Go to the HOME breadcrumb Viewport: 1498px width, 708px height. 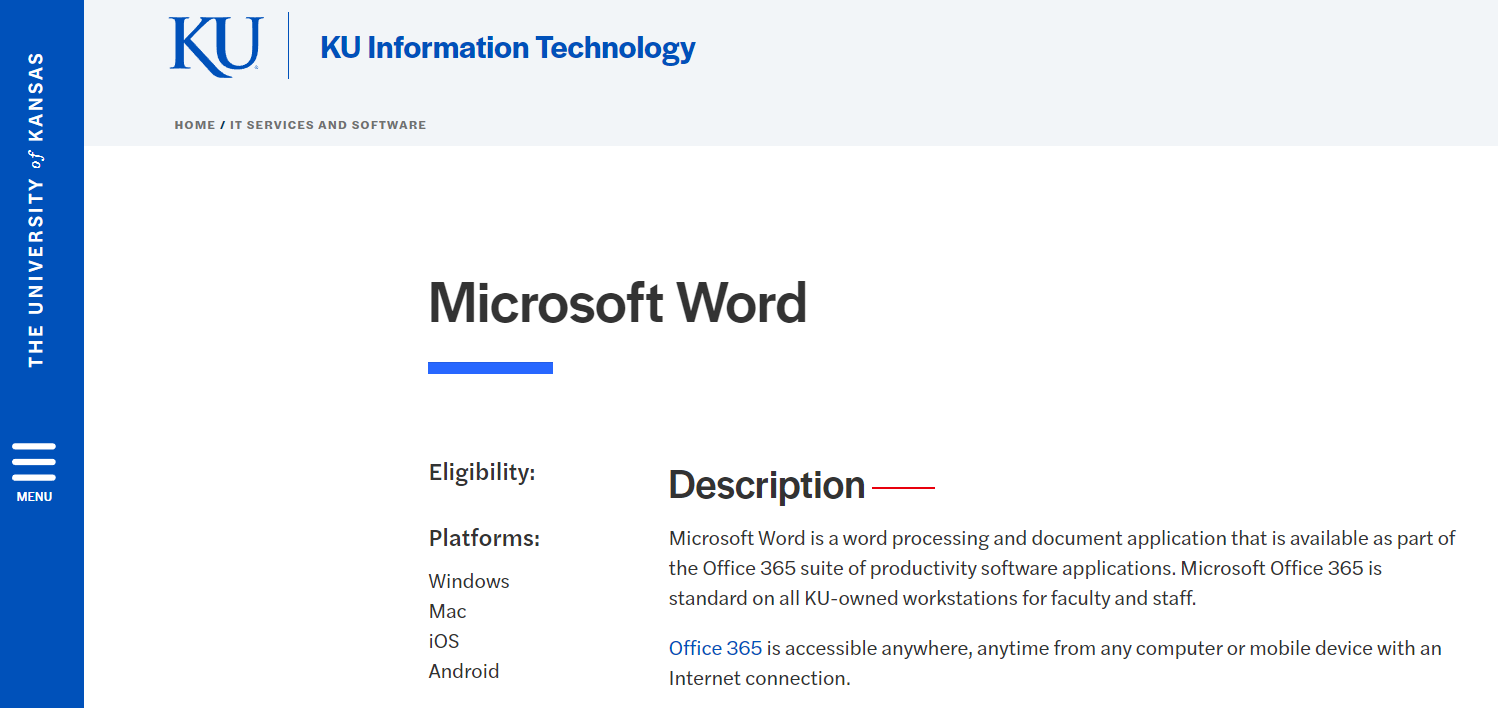pos(194,125)
